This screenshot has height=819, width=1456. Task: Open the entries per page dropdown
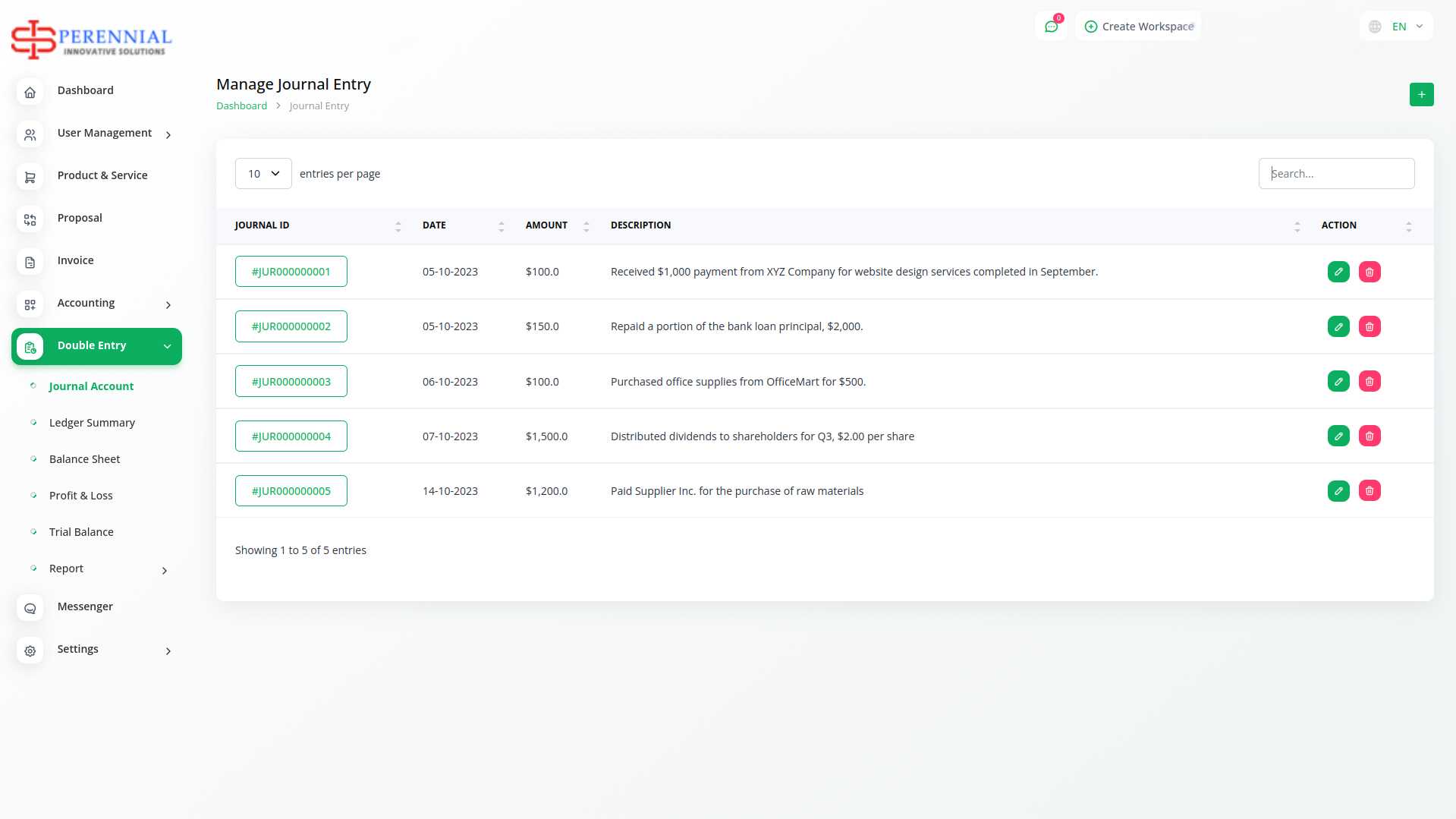pos(263,174)
